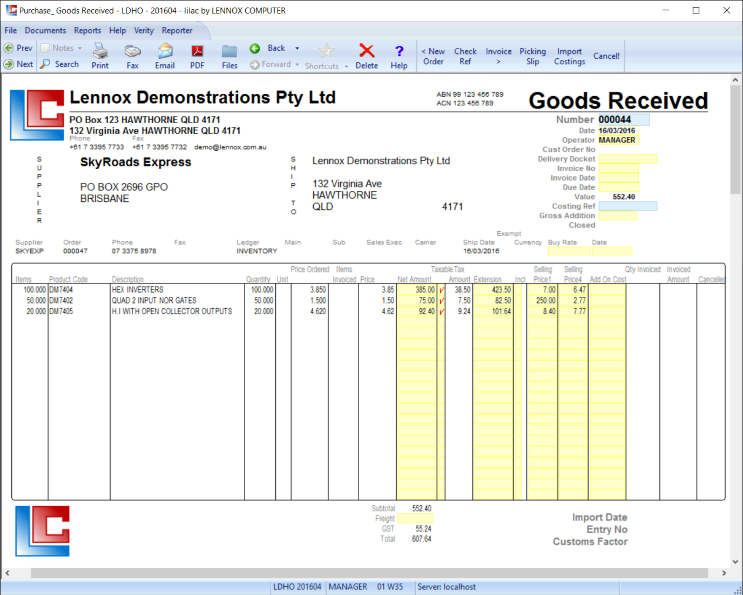Click supplier code SKYEXP
Screen dimensions: 743x595
(x=29, y=251)
